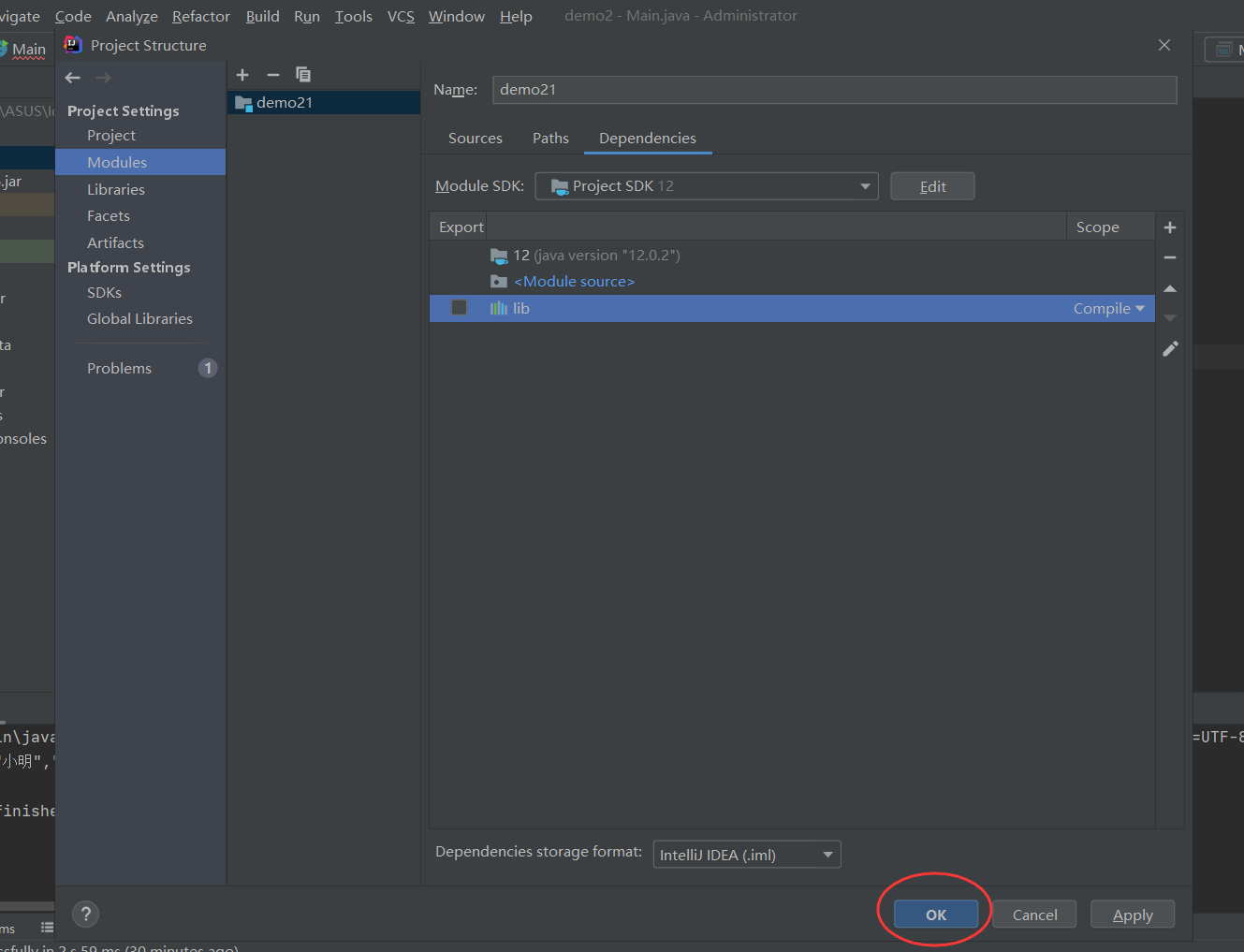This screenshot has height=952, width=1244.
Task: Edit dependency with the pencil icon
Action: click(x=1170, y=349)
